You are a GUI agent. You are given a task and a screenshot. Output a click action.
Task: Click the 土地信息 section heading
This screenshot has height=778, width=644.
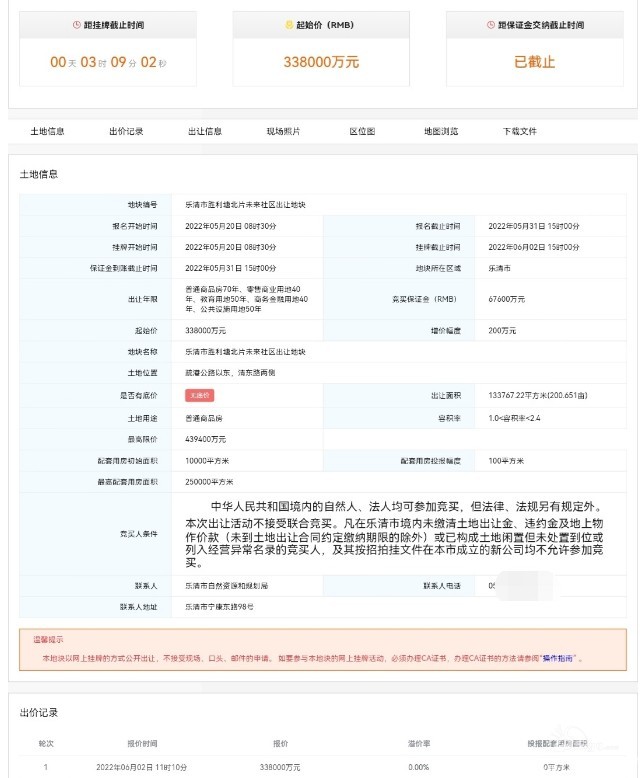39,174
